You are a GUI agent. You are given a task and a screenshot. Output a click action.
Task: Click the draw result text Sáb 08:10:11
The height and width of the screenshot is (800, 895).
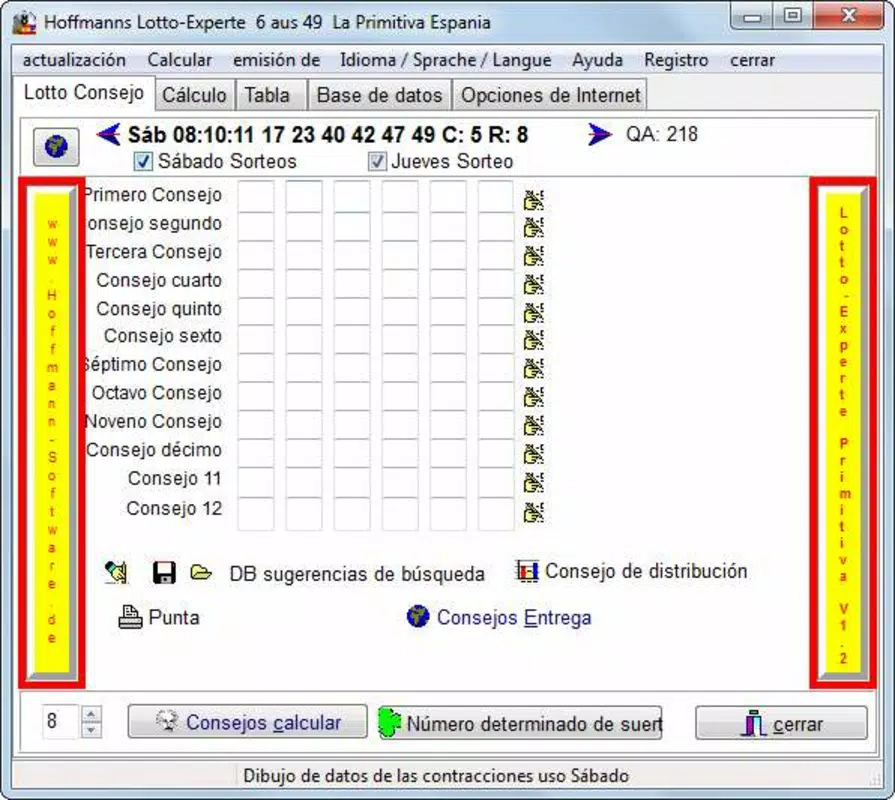(x=328, y=135)
